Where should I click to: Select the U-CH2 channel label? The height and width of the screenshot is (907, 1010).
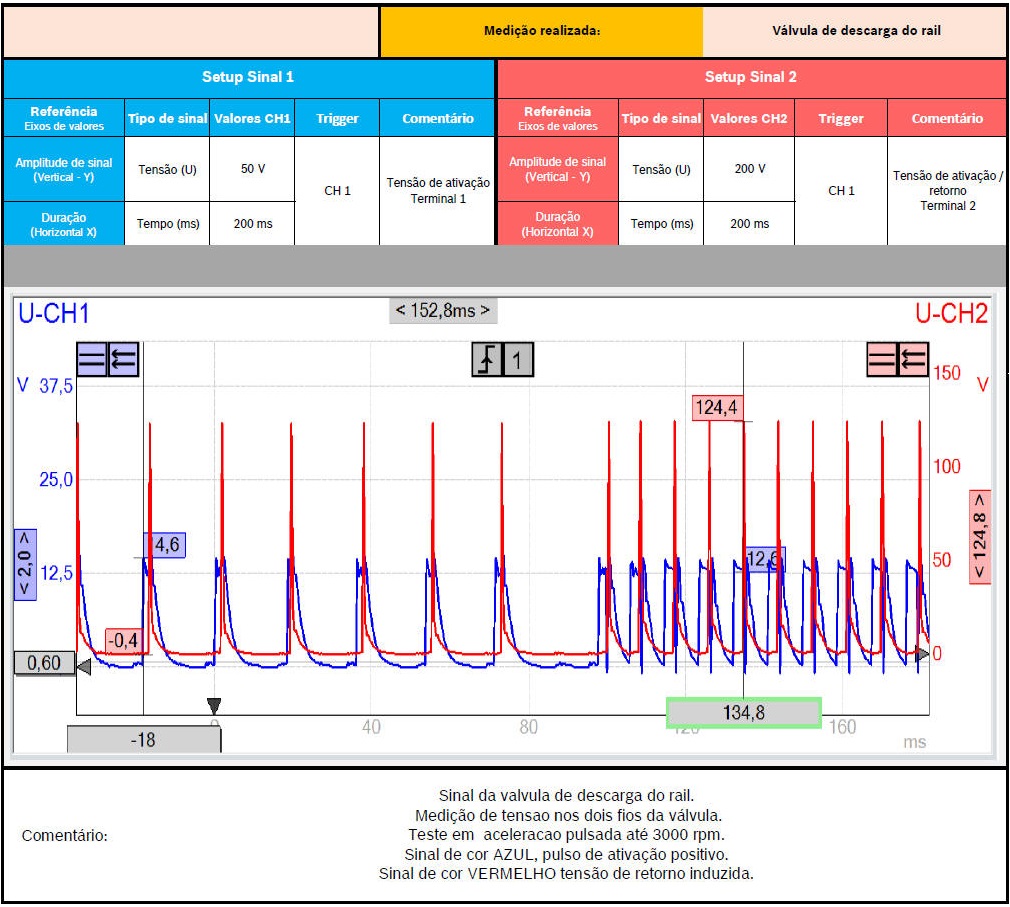(951, 314)
